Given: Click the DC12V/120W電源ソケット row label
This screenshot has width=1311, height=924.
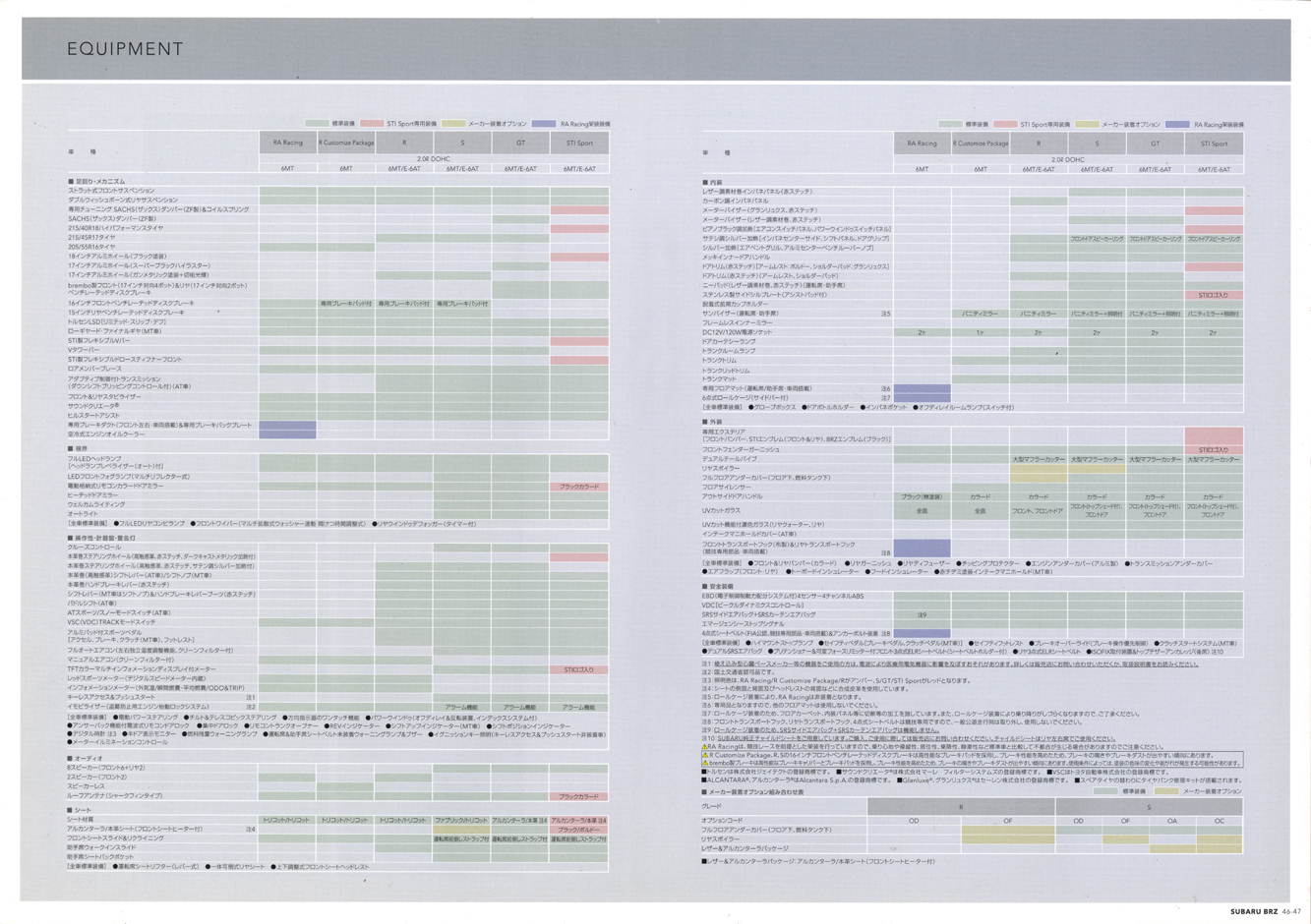Looking at the screenshot, I should tap(737, 332).
